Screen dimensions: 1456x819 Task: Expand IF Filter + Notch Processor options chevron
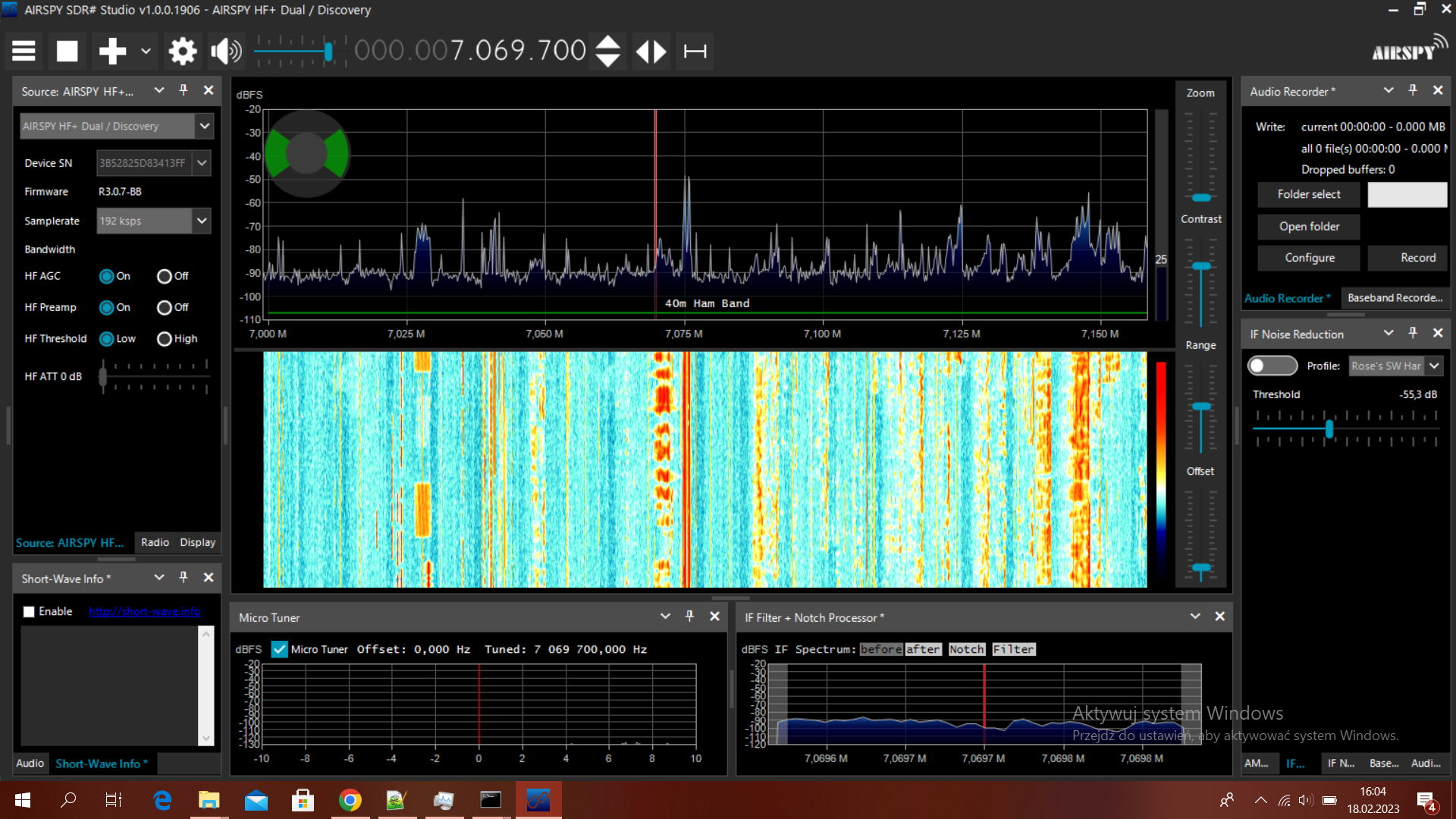click(1195, 617)
